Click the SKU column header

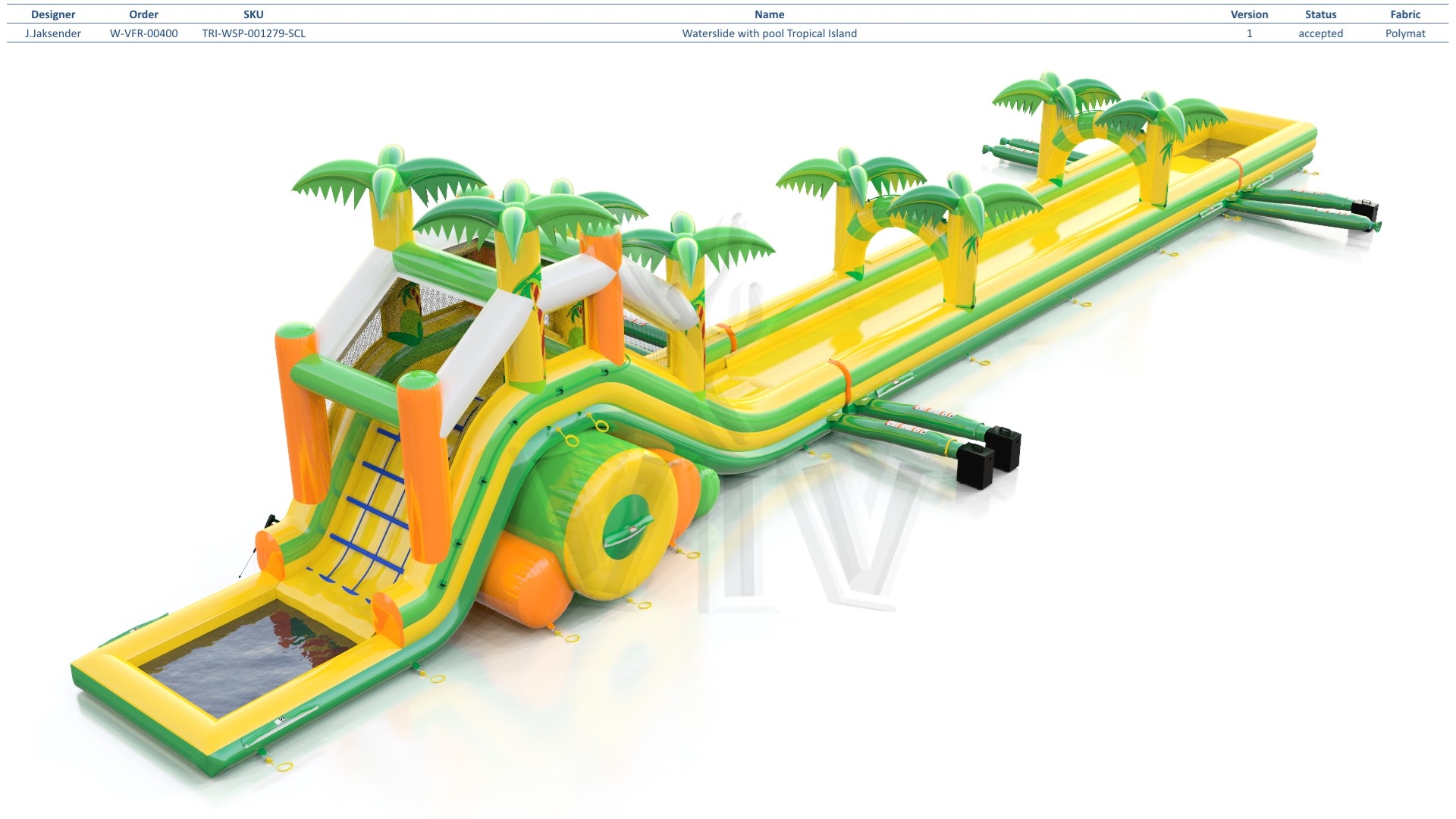[x=253, y=14]
